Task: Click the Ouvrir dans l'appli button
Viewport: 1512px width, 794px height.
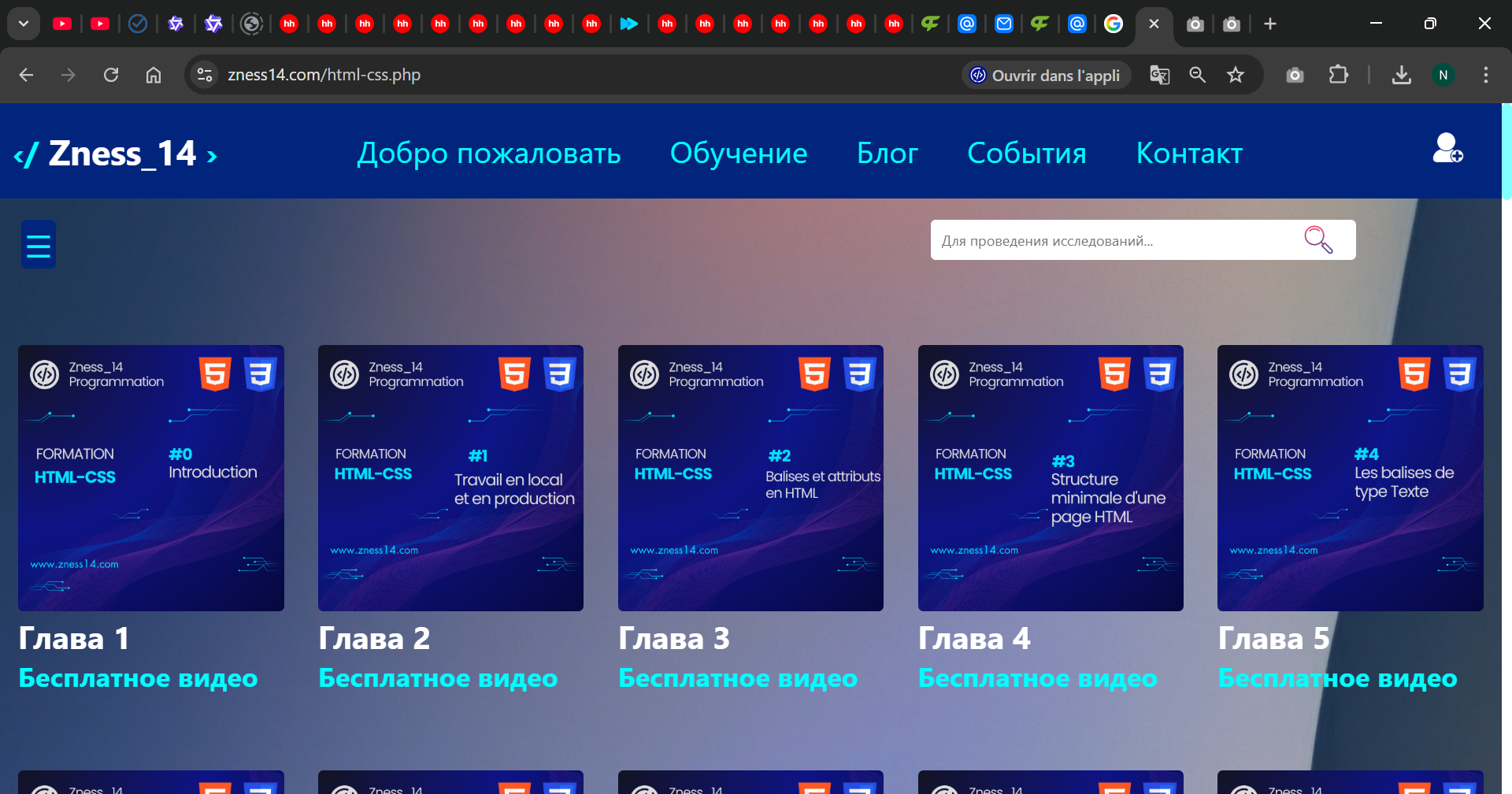Action: (x=1046, y=75)
